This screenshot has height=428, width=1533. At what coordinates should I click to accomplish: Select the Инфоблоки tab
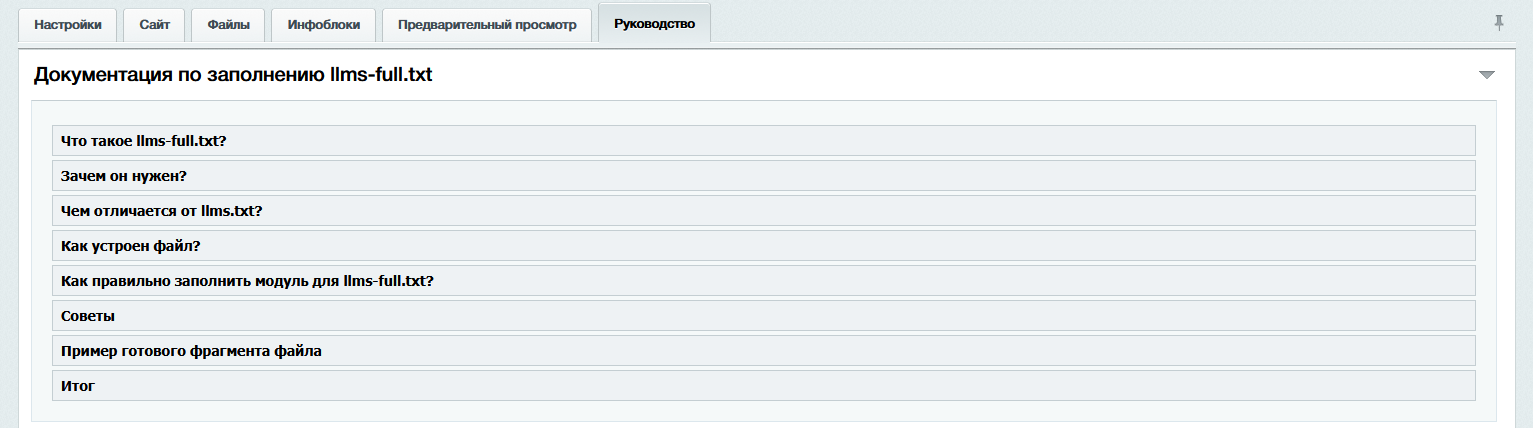point(323,25)
